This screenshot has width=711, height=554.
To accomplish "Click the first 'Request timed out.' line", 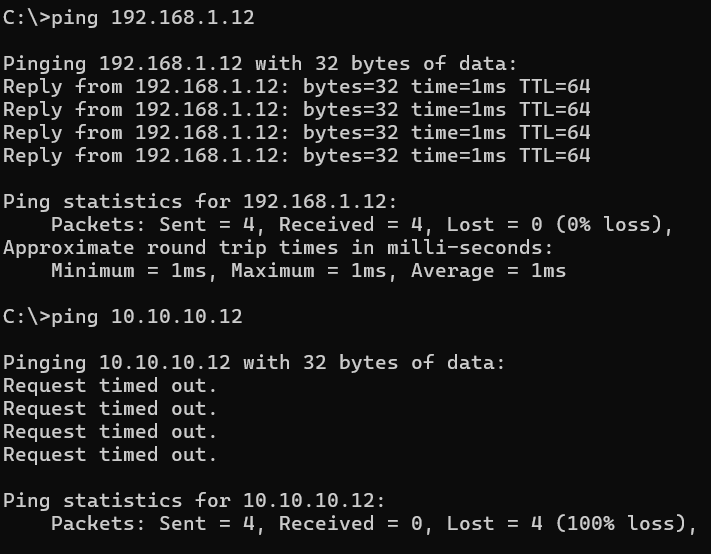I will tap(110, 385).
